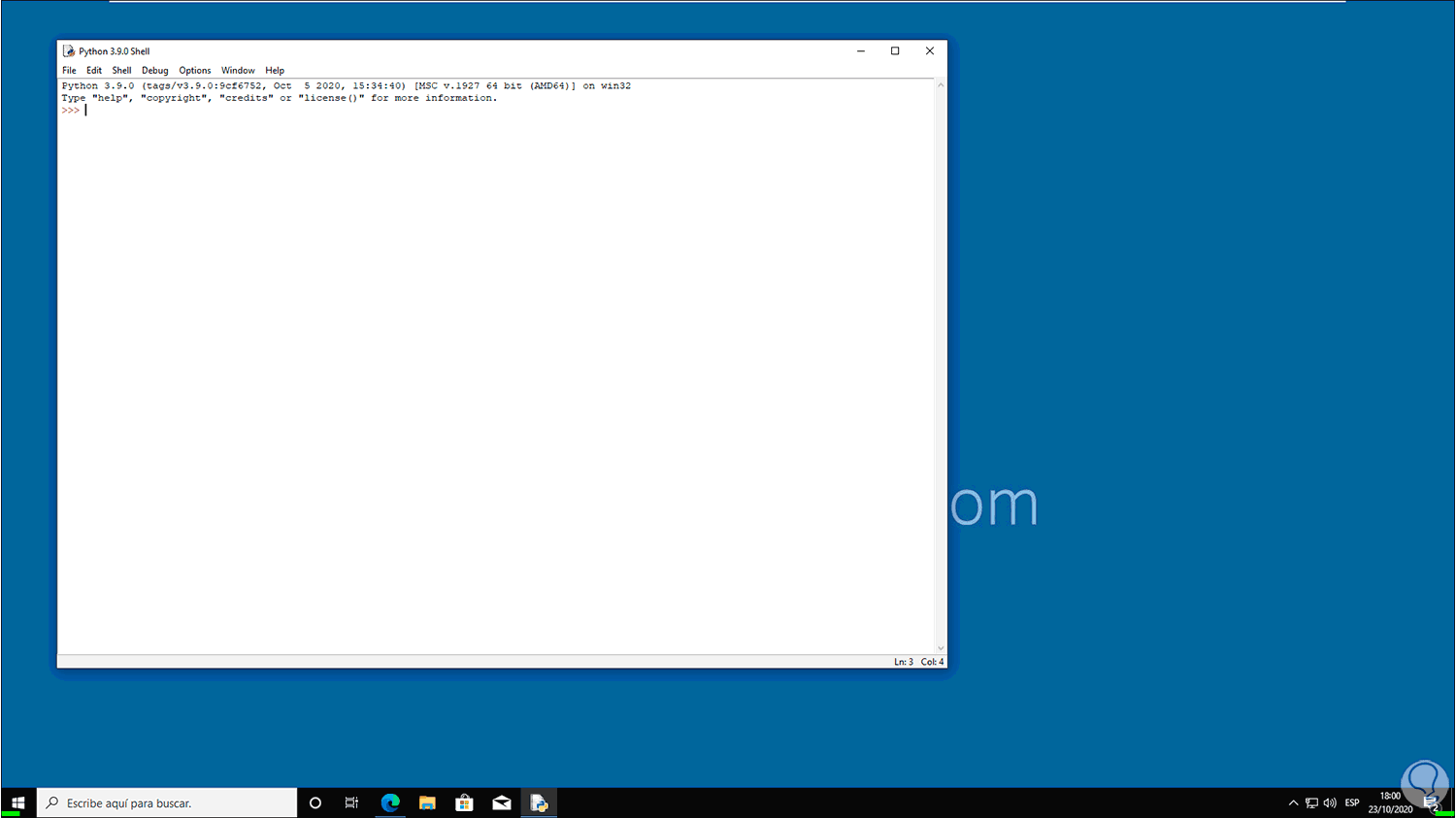
Task: Minimize the Python 3.9.0 Shell window
Action: (861, 51)
